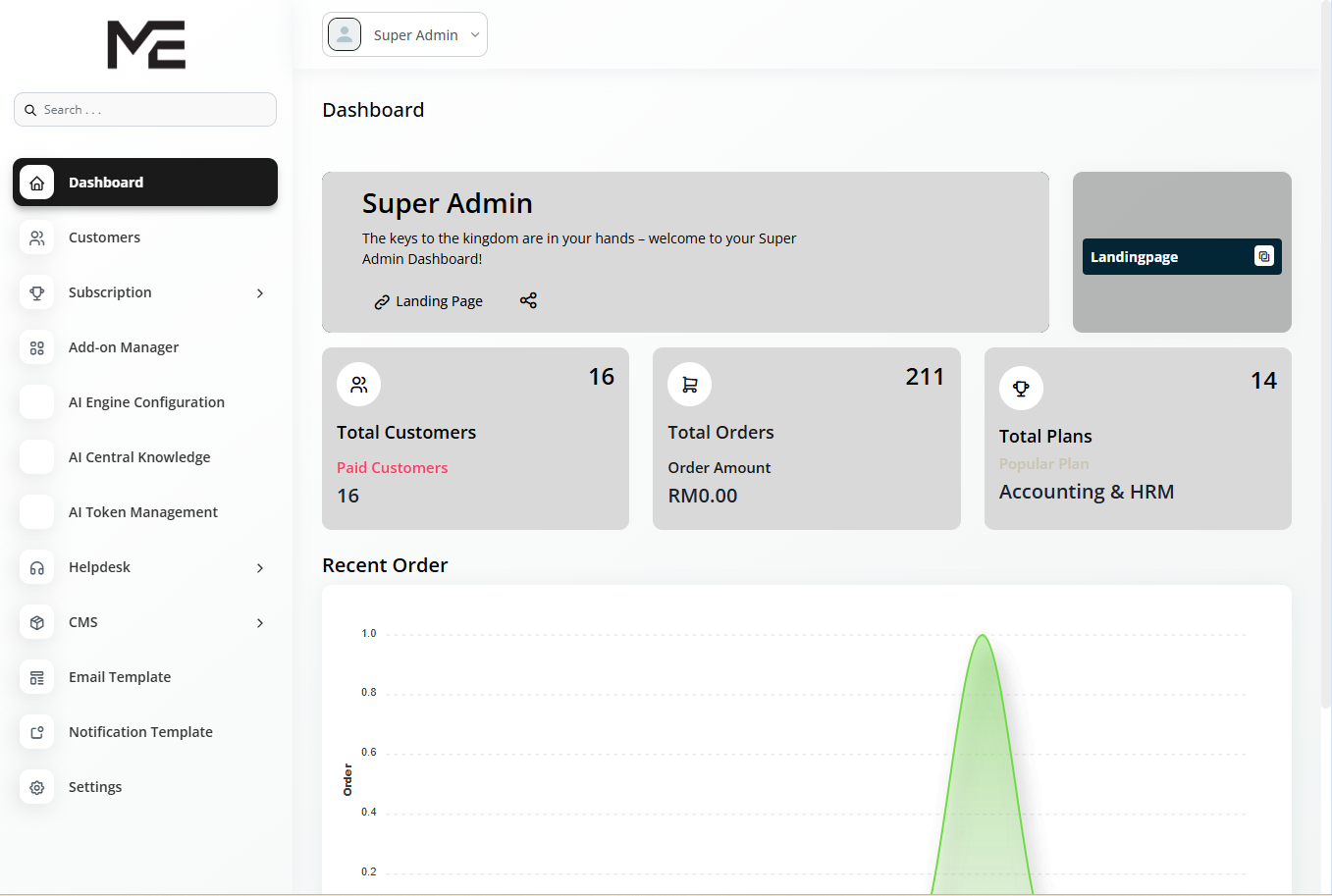
Task: Click the page vertical scrollbar
Action: pos(1326,353)
